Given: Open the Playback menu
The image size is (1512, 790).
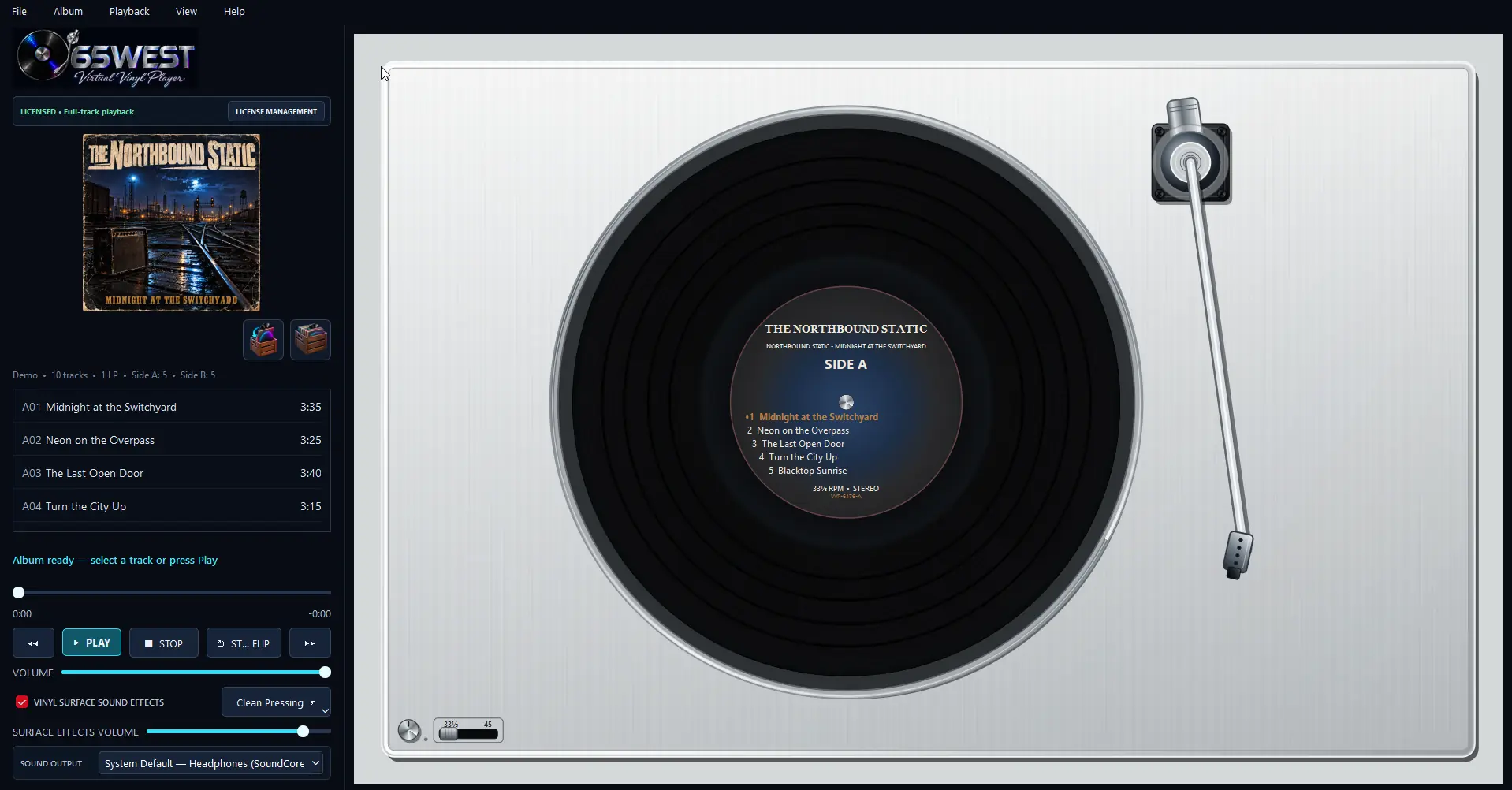Looking at the screenshot, I should click(129, 11).
